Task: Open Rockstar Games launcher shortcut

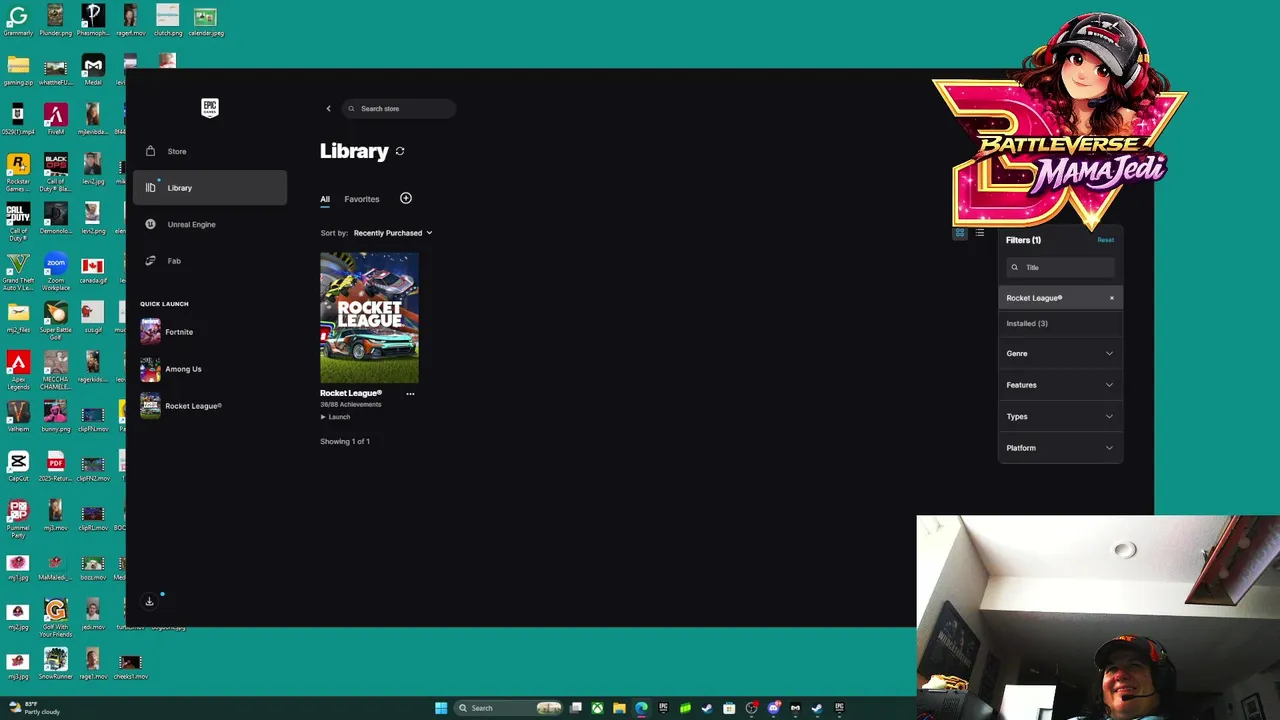Action: [18, 171]
